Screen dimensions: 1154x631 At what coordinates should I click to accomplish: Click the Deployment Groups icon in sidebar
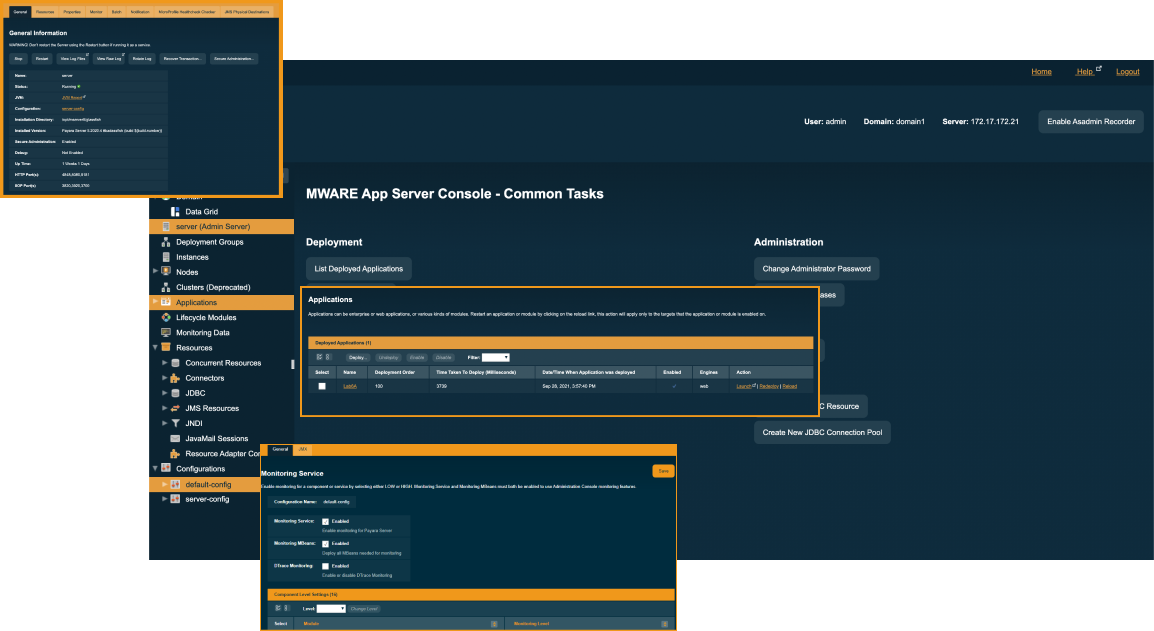tap(166, 242)
